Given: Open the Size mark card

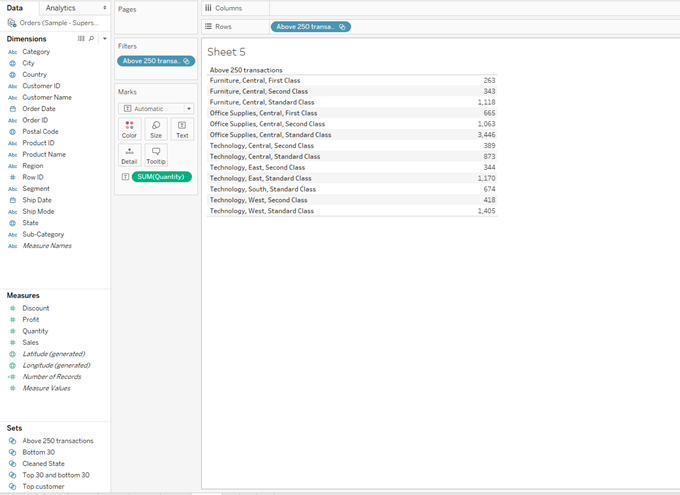Looking at the screenshot, I should click(156, 129).
